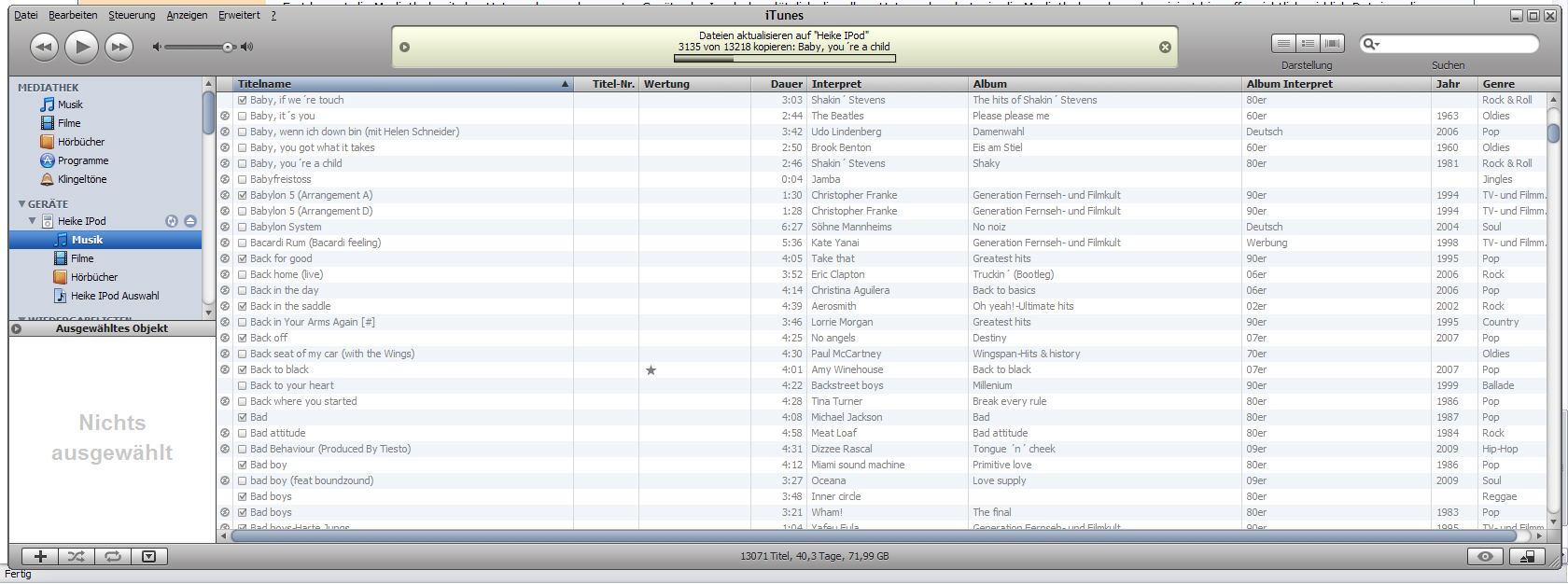Toggle repeat in the bottom toolbar
This screenshot has width=1568, height=584.
pyautogui.click(x=113, y=556)
